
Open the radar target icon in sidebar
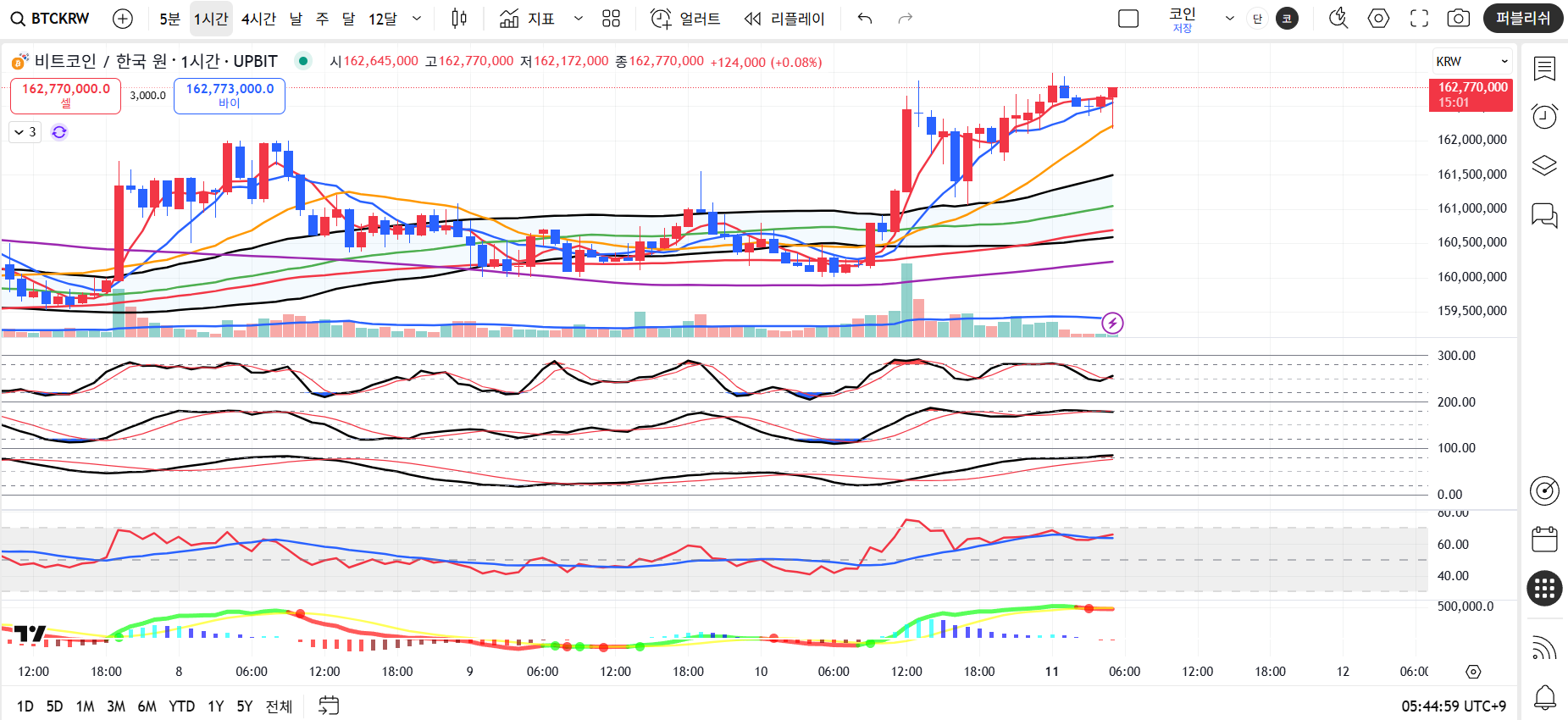(1544, 490)
